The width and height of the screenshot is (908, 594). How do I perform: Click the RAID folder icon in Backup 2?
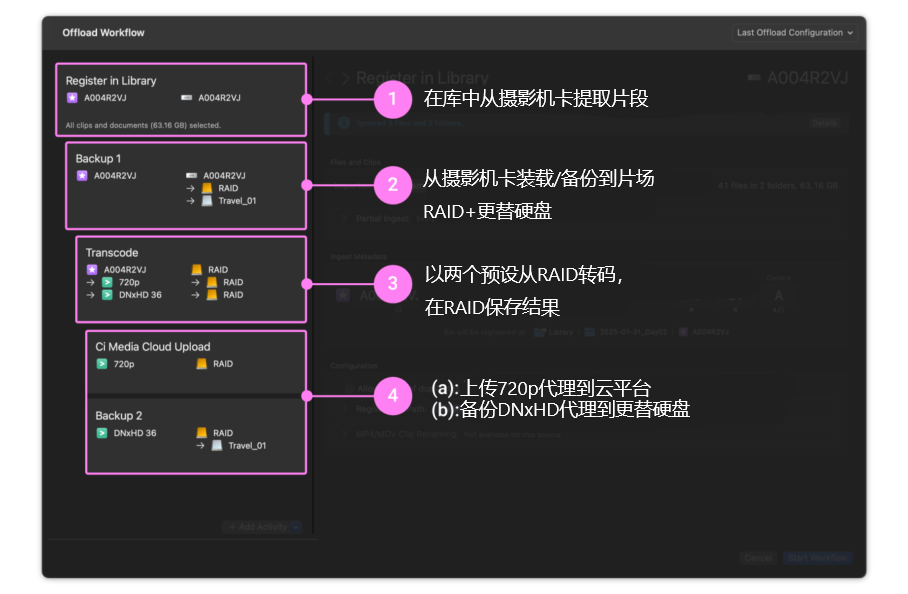point(202,433)
